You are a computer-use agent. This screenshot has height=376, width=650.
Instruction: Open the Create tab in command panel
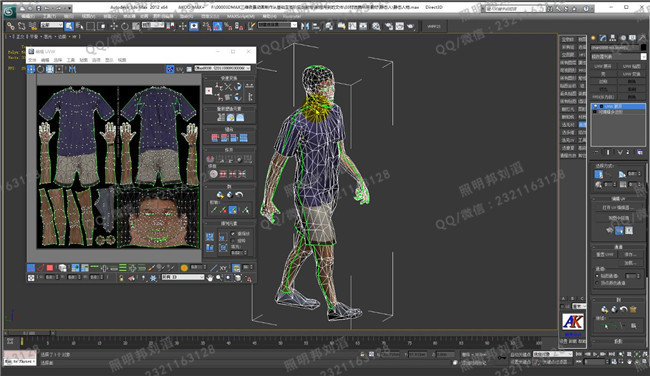[x=593, y=38]
